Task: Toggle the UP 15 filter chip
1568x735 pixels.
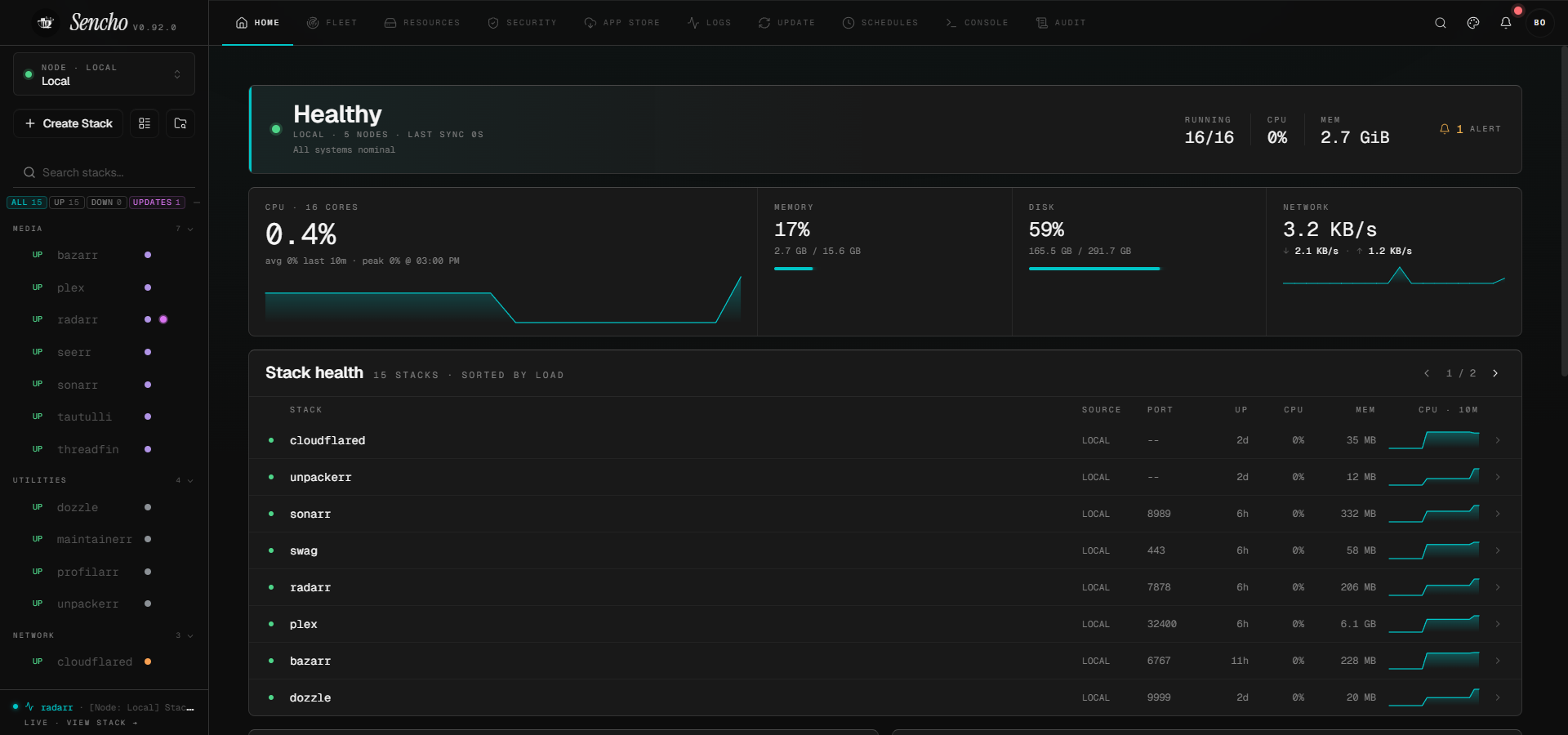Action: (67, 203)
